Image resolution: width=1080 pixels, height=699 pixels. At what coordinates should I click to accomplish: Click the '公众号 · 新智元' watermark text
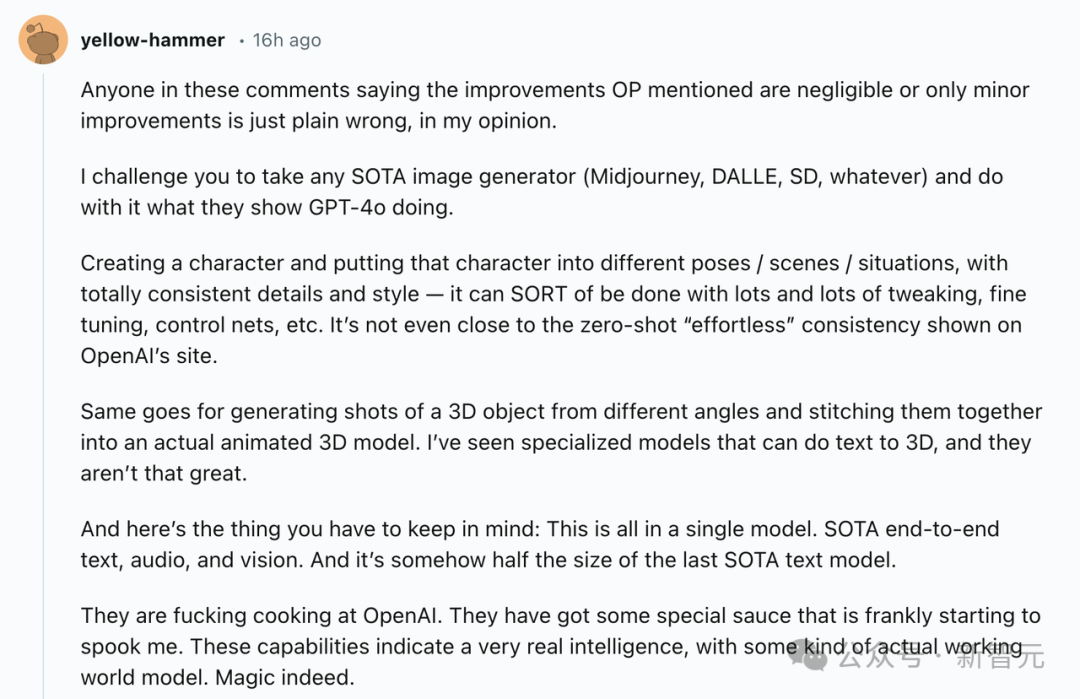[x=940, y=658]
